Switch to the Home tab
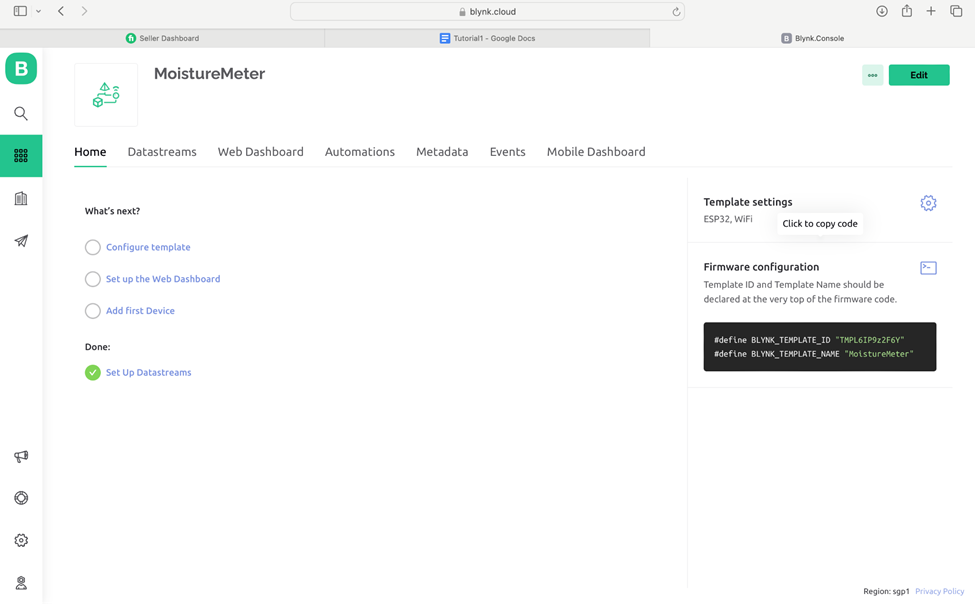The height and width of the screenshot is (604, 975). 90,152
